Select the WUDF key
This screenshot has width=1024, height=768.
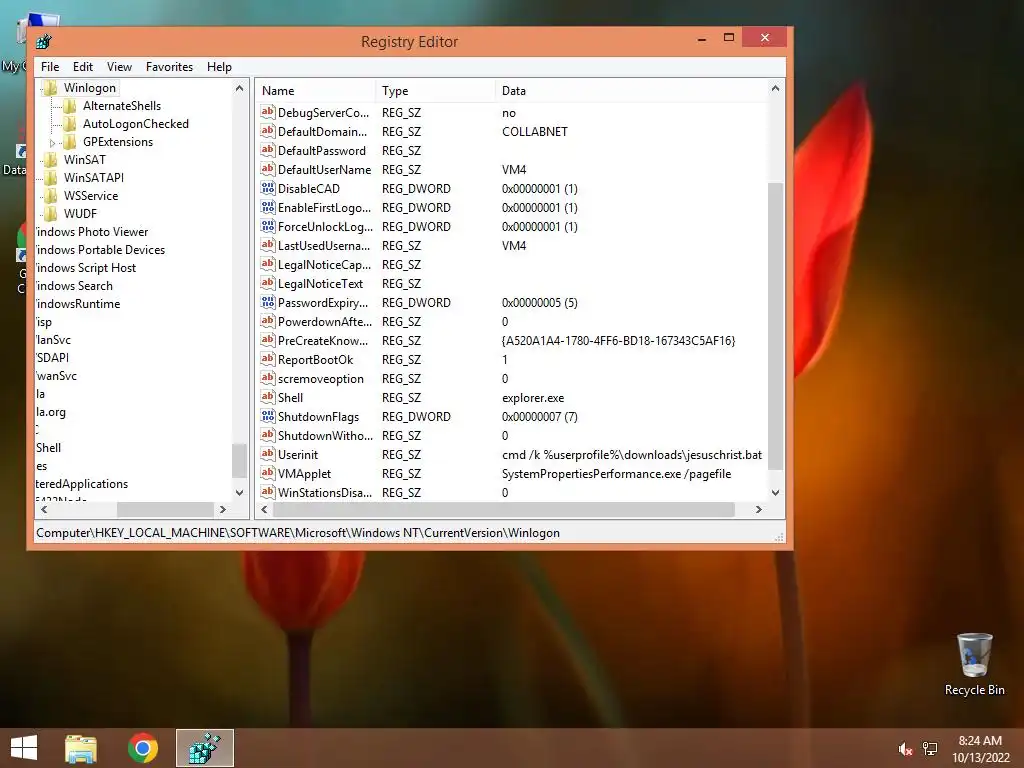point(80,214)
